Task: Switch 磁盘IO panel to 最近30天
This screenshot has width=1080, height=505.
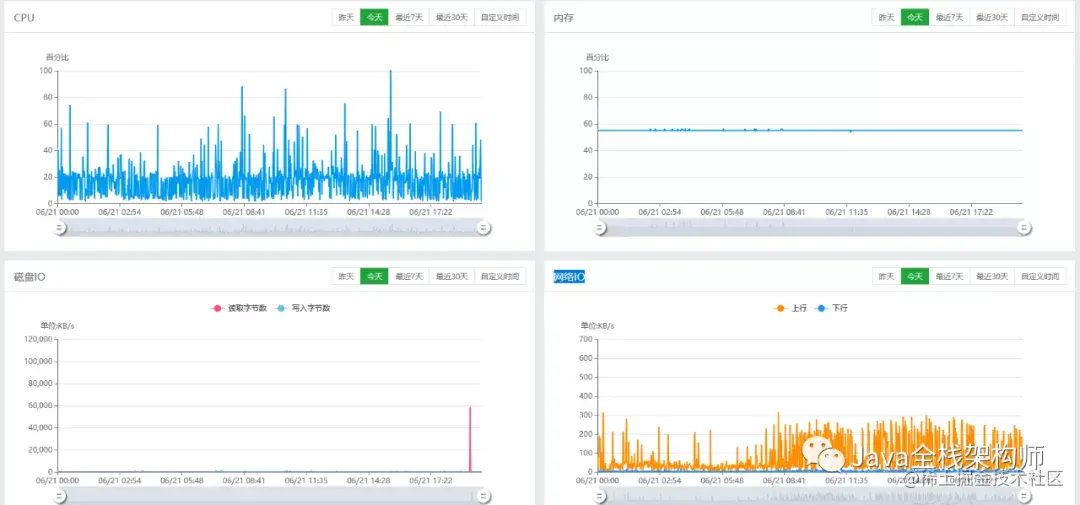Action: click(452, 276)
